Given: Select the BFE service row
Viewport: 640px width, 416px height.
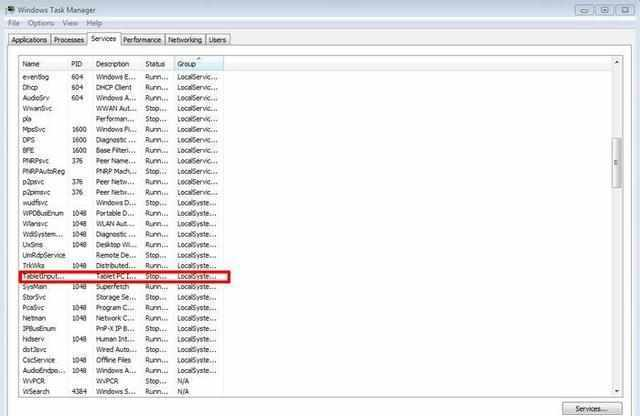Looking at the screenshot, I should tap(121, 150).
